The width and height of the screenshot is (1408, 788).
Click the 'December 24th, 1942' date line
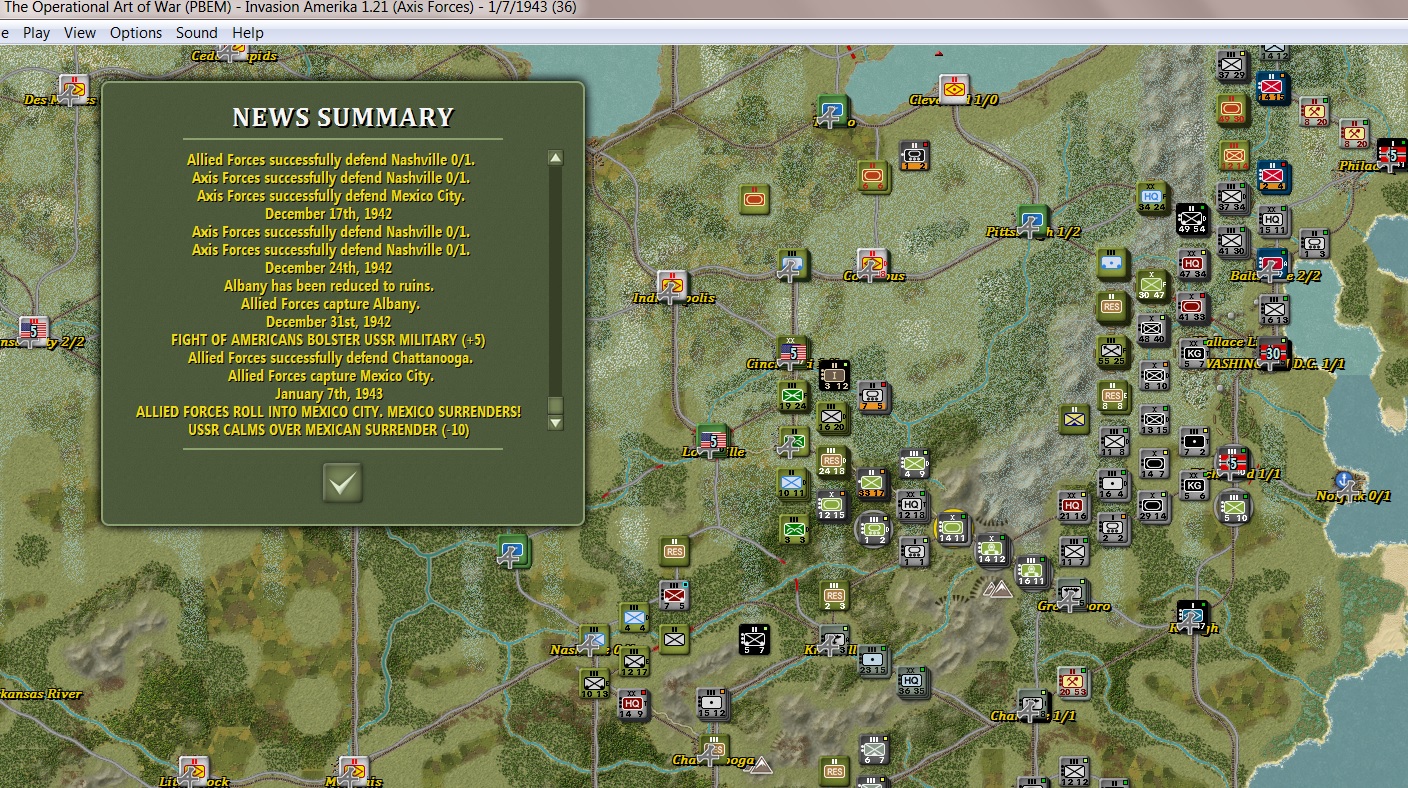pos(329,268)
